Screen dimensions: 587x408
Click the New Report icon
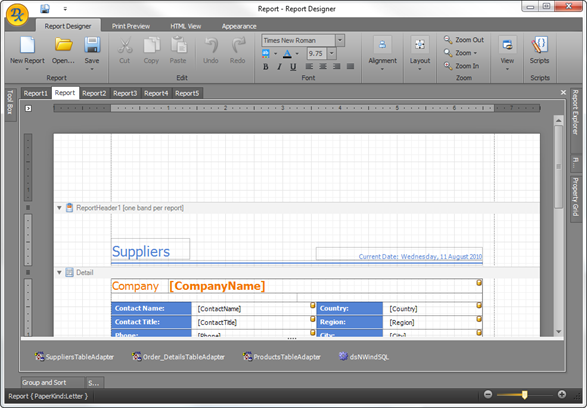click(x=27, y=45)
